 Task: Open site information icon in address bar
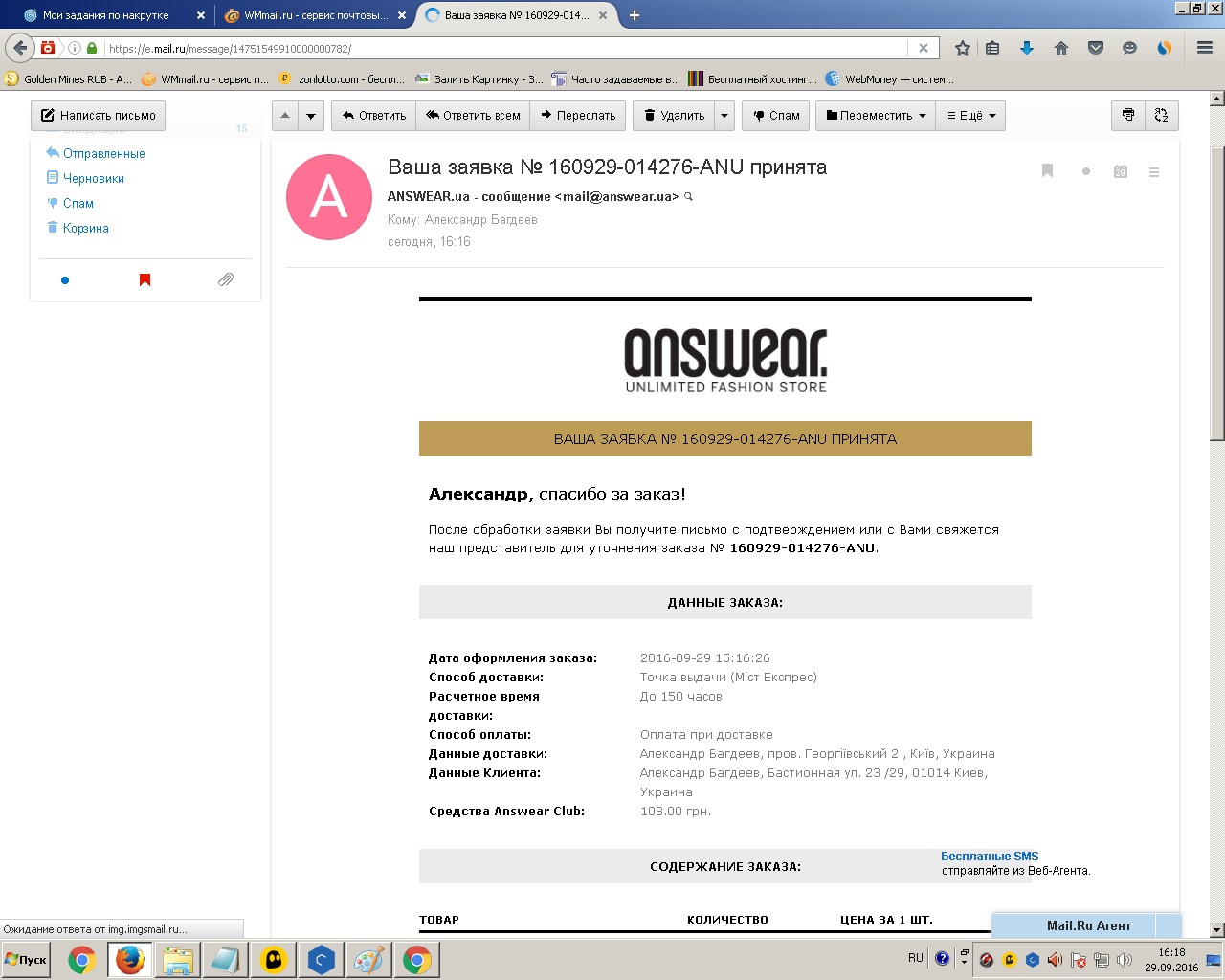(x=75, y=48)
